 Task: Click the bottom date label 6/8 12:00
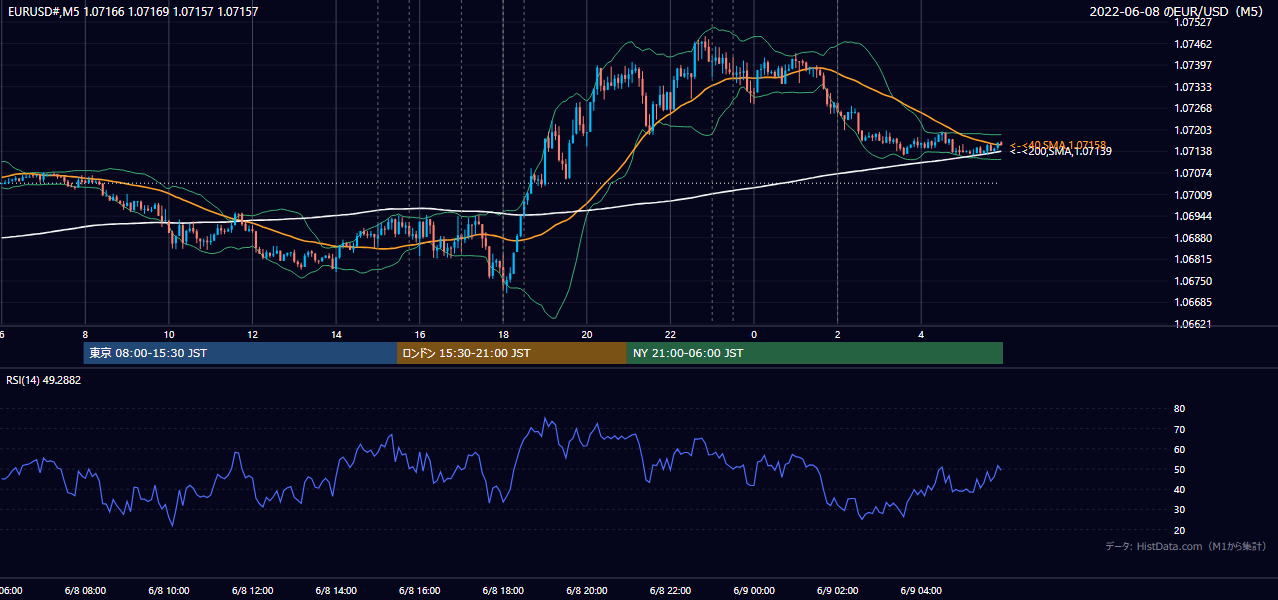[253, 591]
